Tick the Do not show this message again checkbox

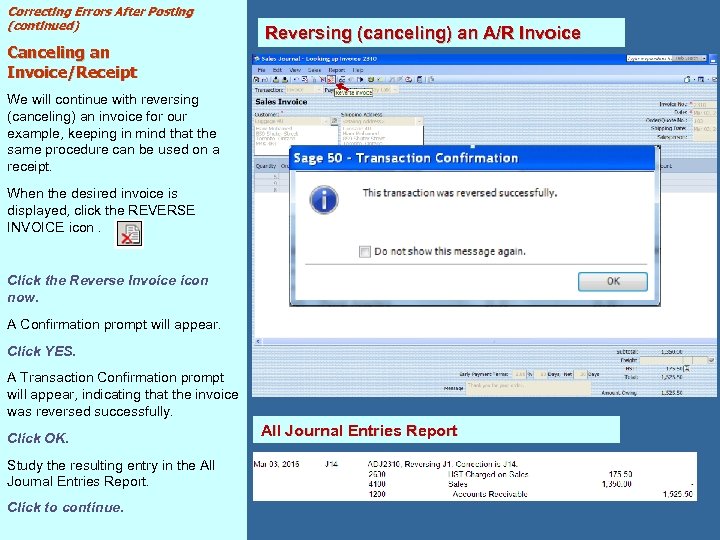(x=365, y=252)
